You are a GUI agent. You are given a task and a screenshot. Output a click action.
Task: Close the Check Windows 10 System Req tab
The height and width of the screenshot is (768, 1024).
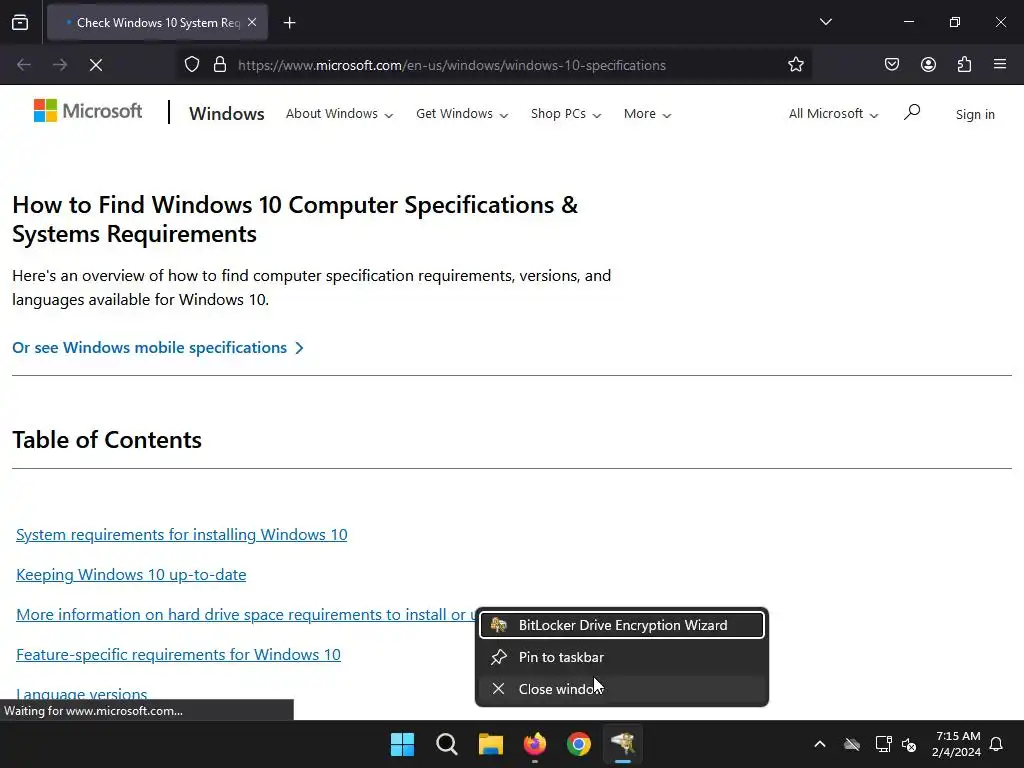(252, 22)
